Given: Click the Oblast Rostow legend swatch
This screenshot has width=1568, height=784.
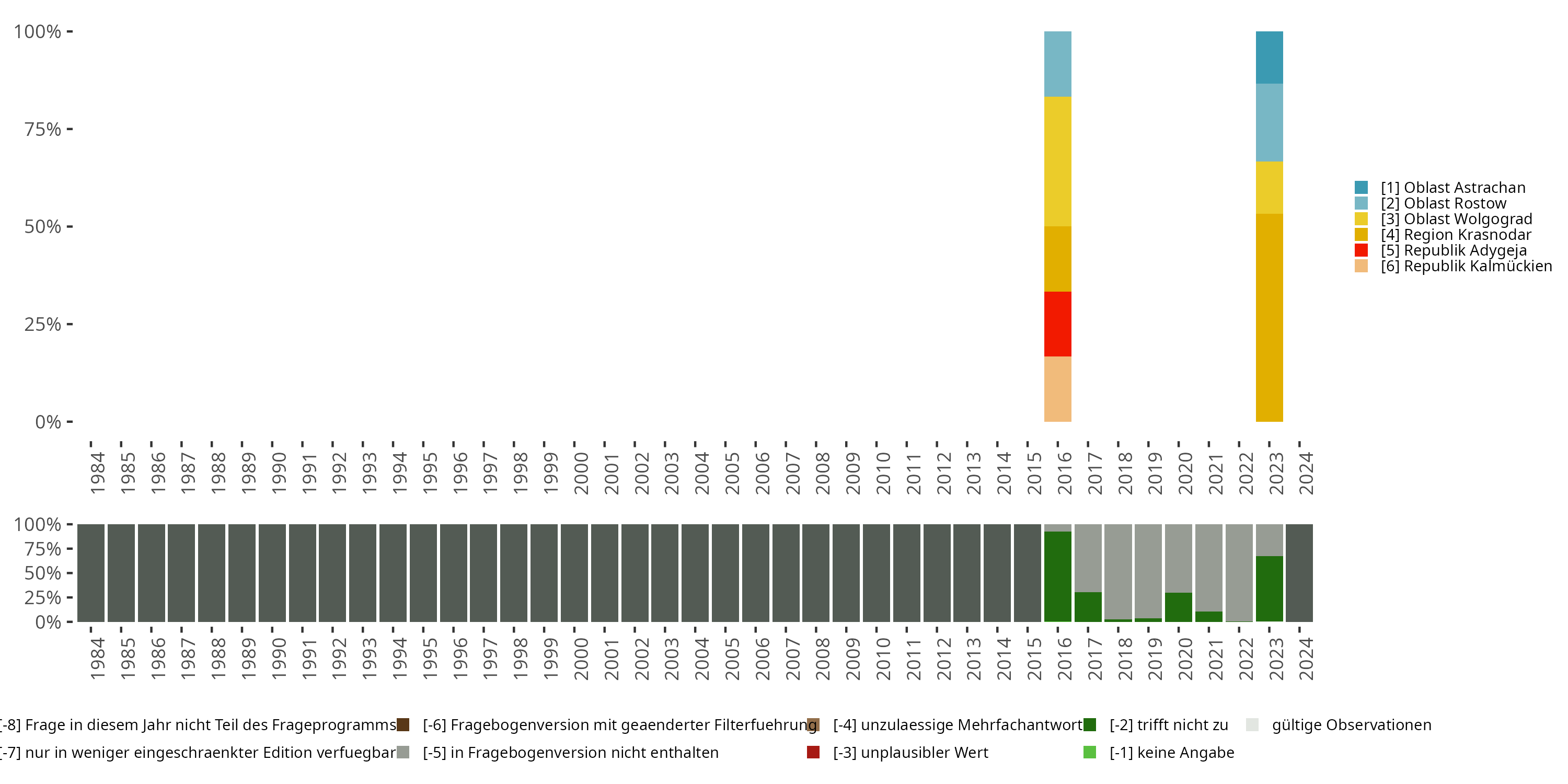Looking at the screenshot, I should pyautogui.click(x=1361, y=203).
